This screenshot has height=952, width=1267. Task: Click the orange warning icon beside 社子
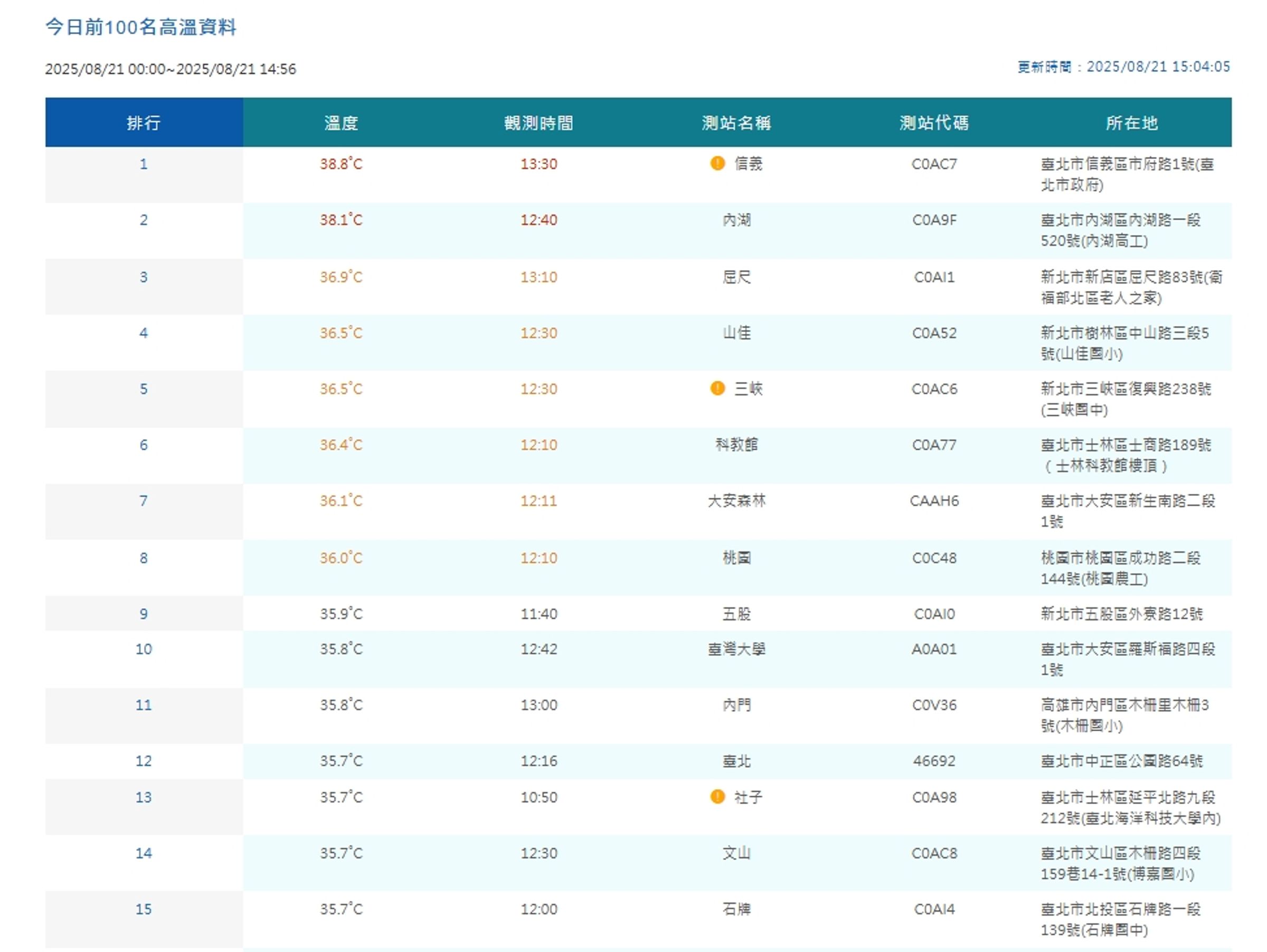(x=717, y=797)
